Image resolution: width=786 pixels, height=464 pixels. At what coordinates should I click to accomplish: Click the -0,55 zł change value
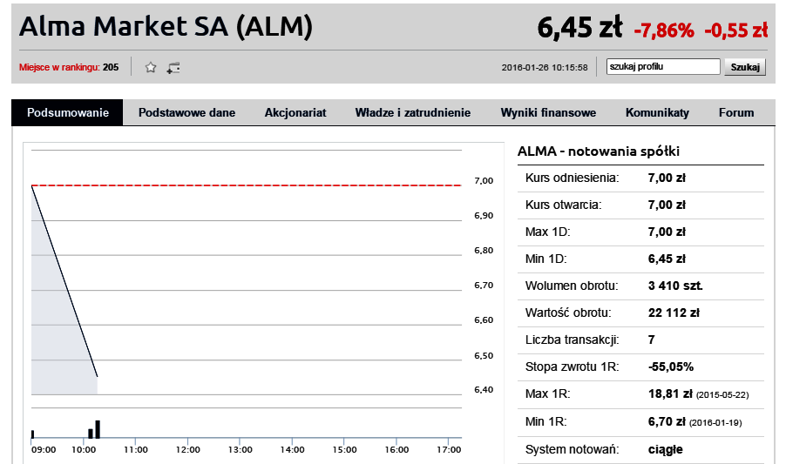click(736, 31)
